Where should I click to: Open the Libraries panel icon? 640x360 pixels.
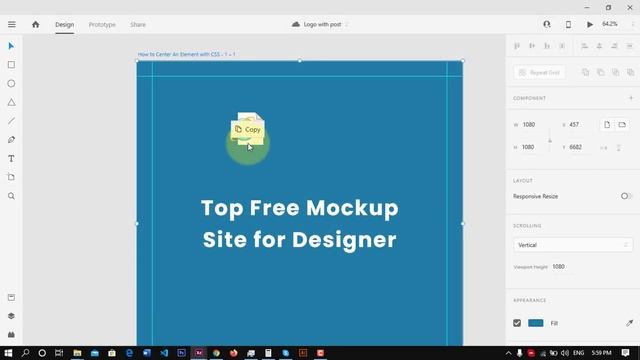click(x=11, y=297)
